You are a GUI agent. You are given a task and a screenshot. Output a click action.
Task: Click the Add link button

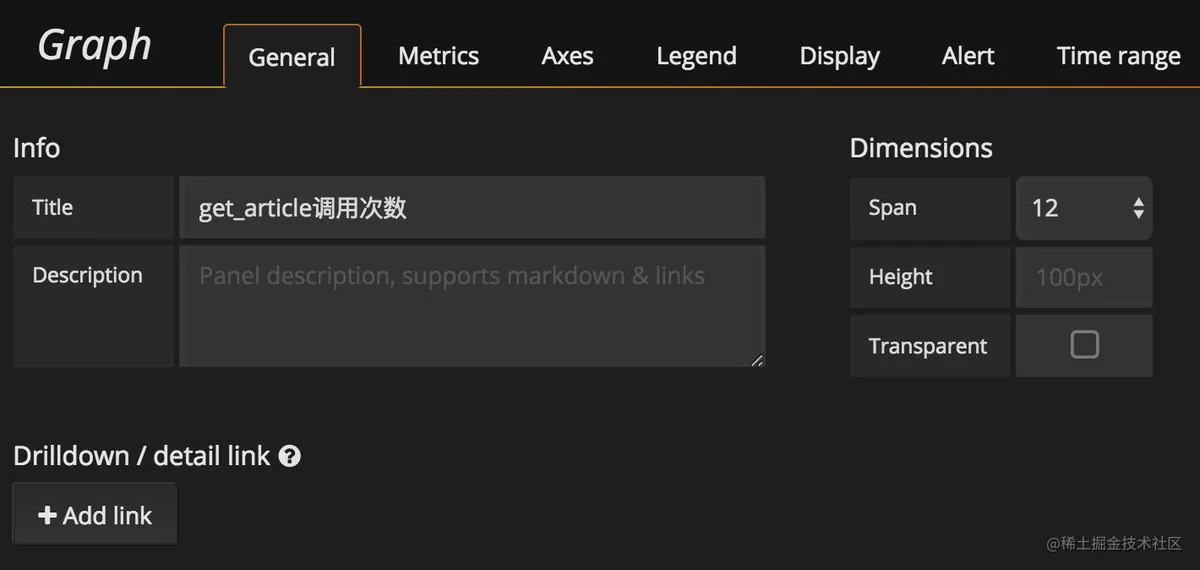[x=95, y=514]
